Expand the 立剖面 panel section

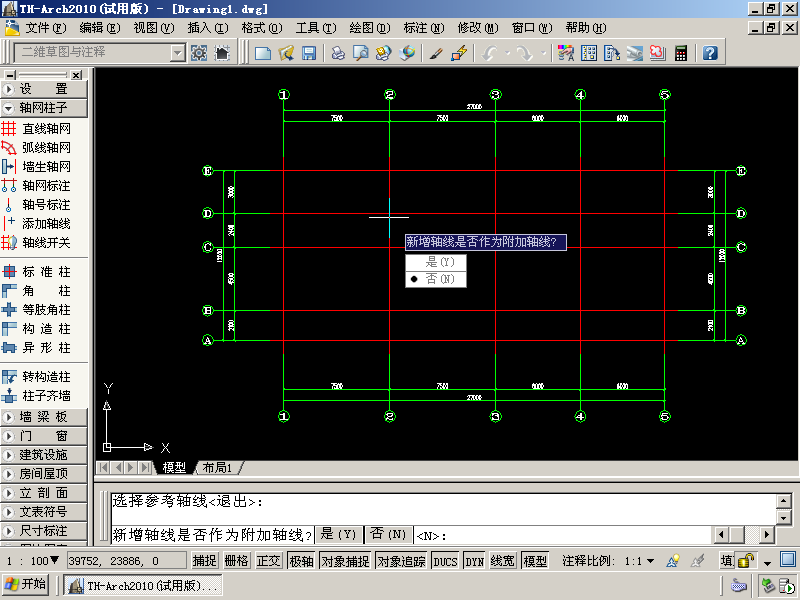[x=44, y=493]
